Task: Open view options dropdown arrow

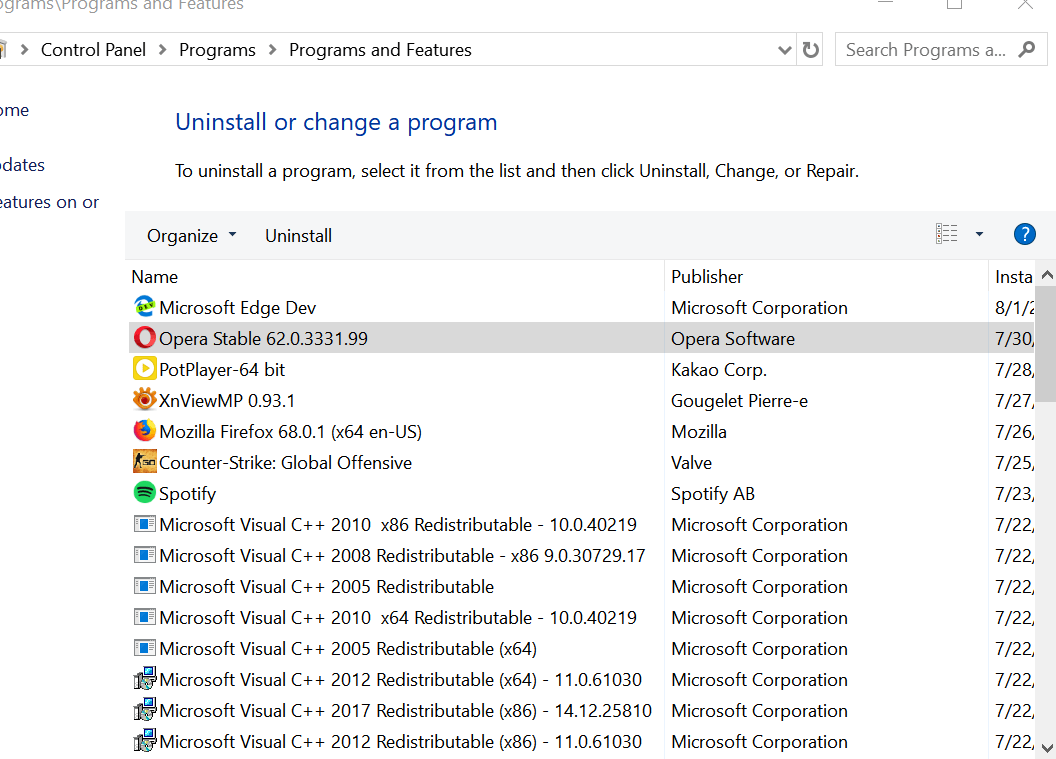Action: coord(979,234)
